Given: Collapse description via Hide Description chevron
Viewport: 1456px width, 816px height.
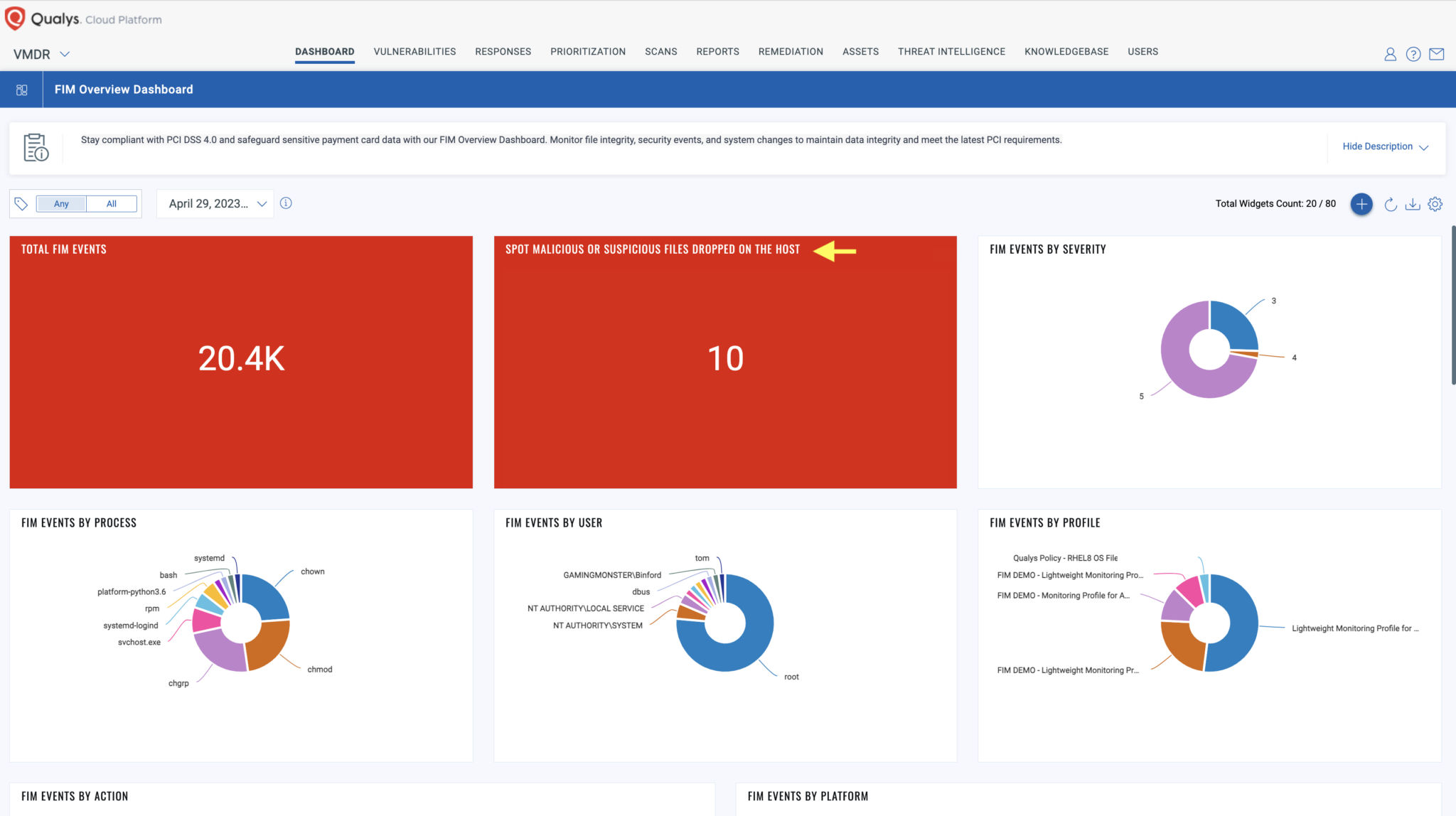Looking at the screenshot, I should tap(1425, 147).
